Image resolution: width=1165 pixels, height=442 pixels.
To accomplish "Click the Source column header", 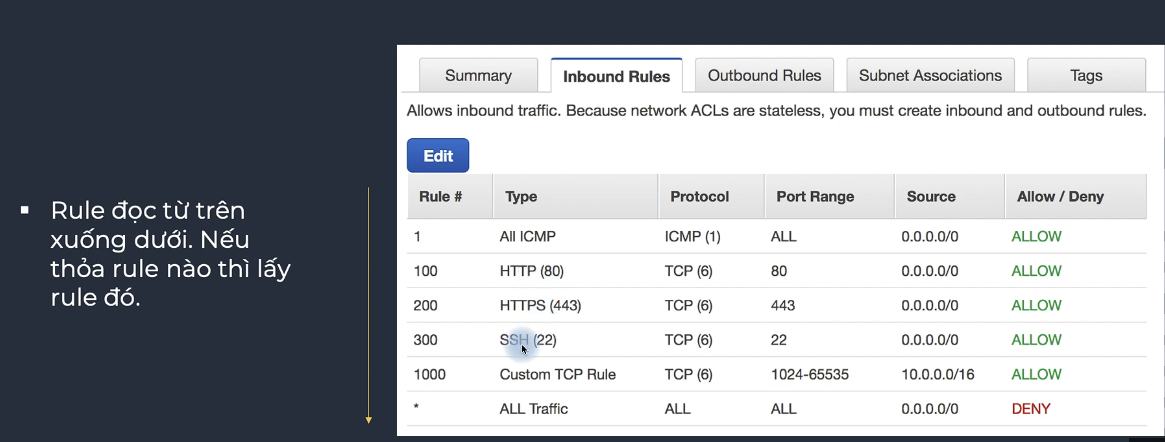I will (x=931, y=197).
